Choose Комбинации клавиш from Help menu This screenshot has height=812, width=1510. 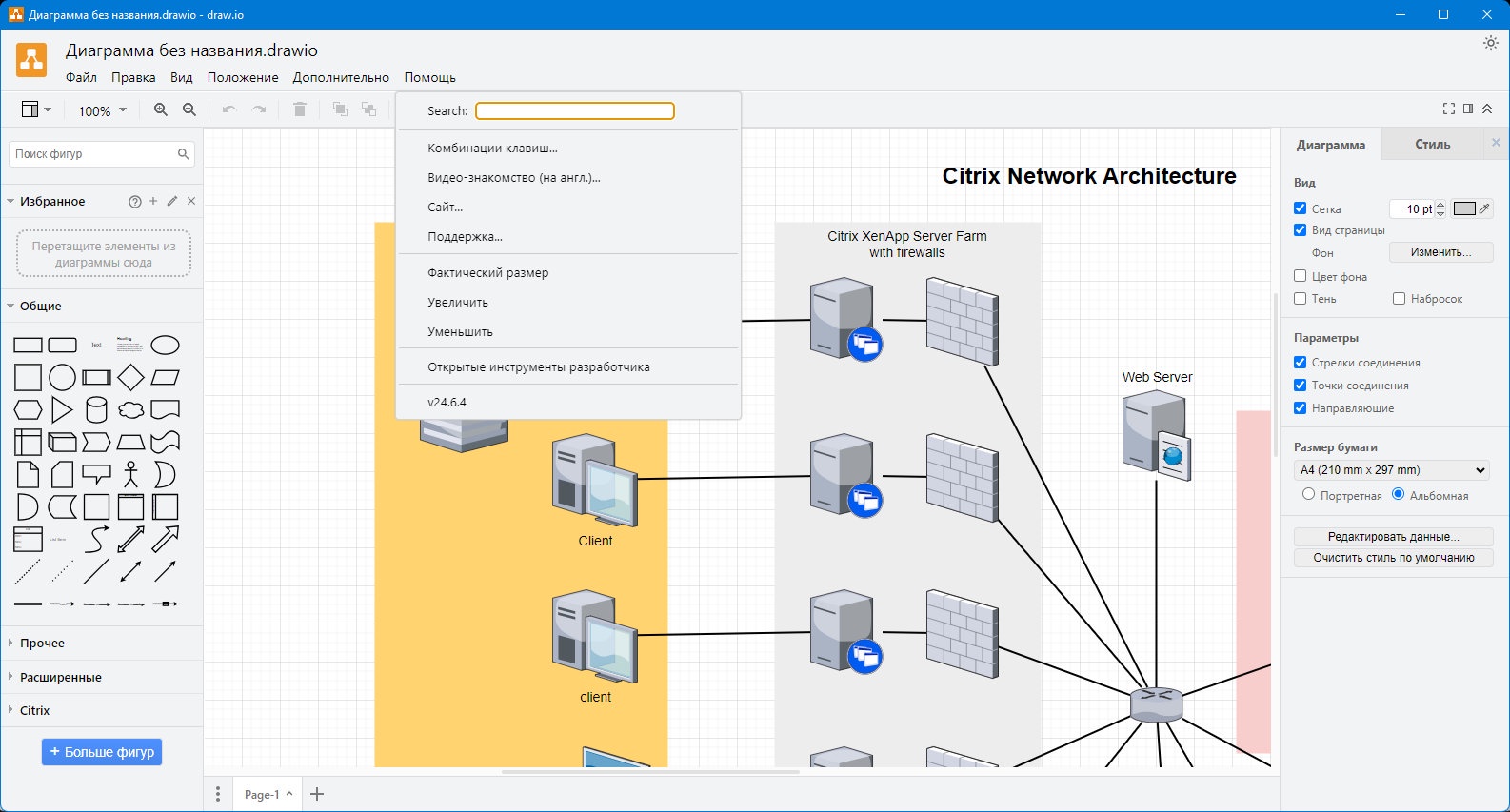(492, 149)
